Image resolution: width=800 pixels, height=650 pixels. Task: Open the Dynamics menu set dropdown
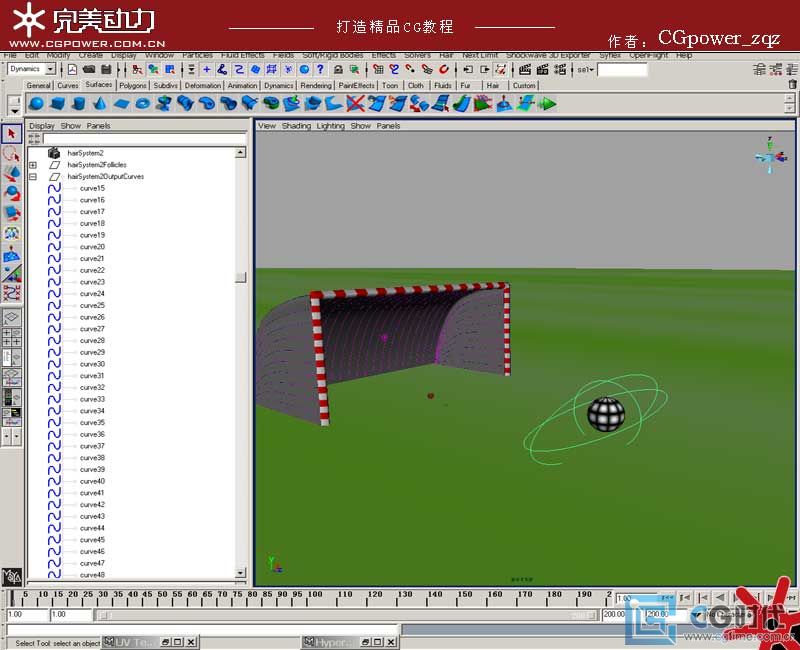pyautogui.click(x=51, y=69)
